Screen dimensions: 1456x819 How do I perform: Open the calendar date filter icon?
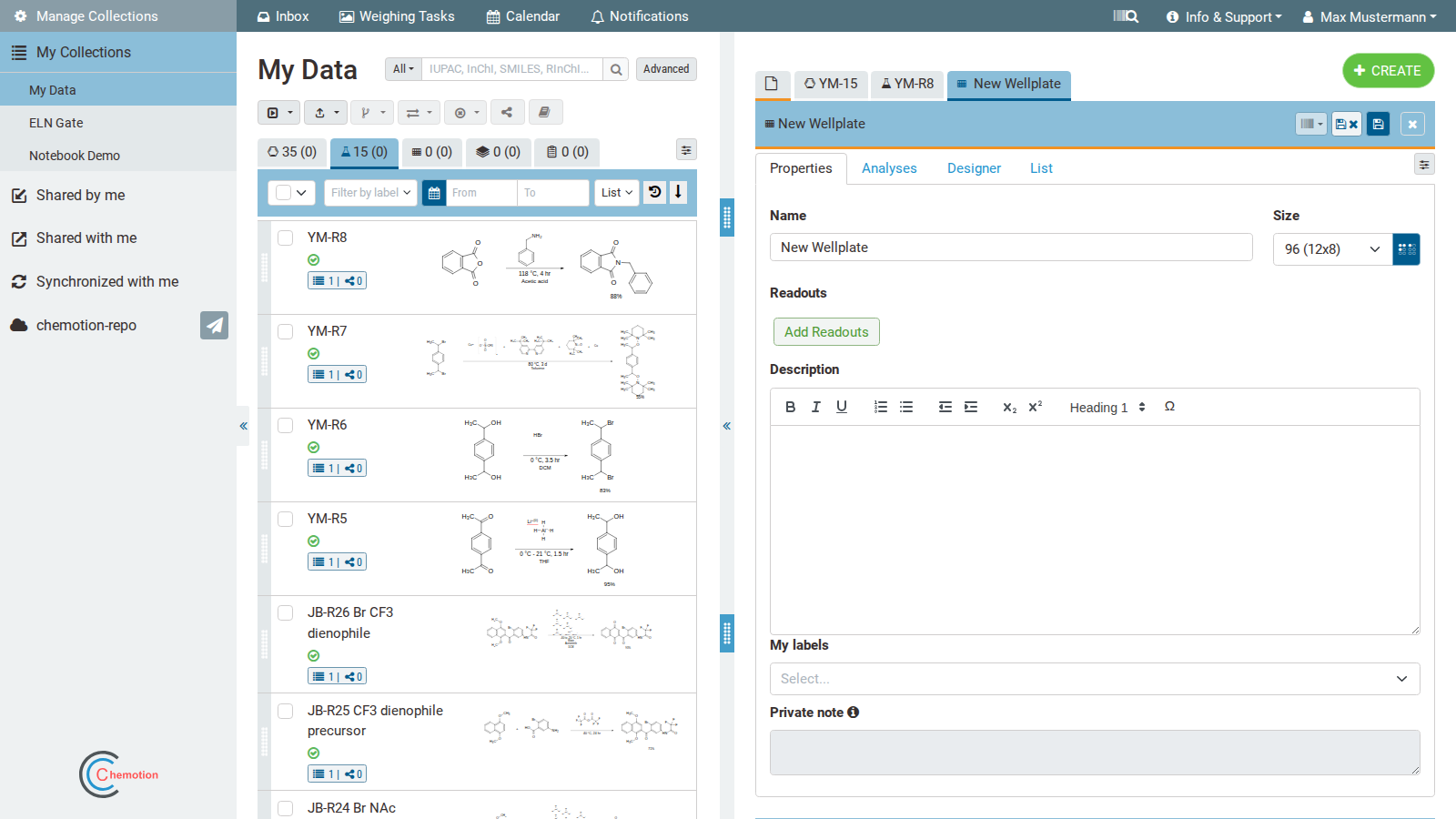[x=434, y=193]
